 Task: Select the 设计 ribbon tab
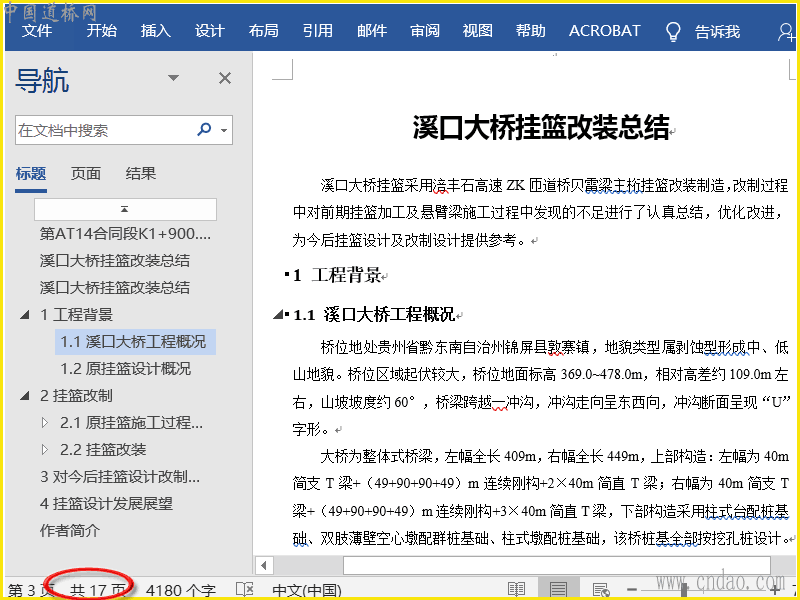click(x=210, y=31)
